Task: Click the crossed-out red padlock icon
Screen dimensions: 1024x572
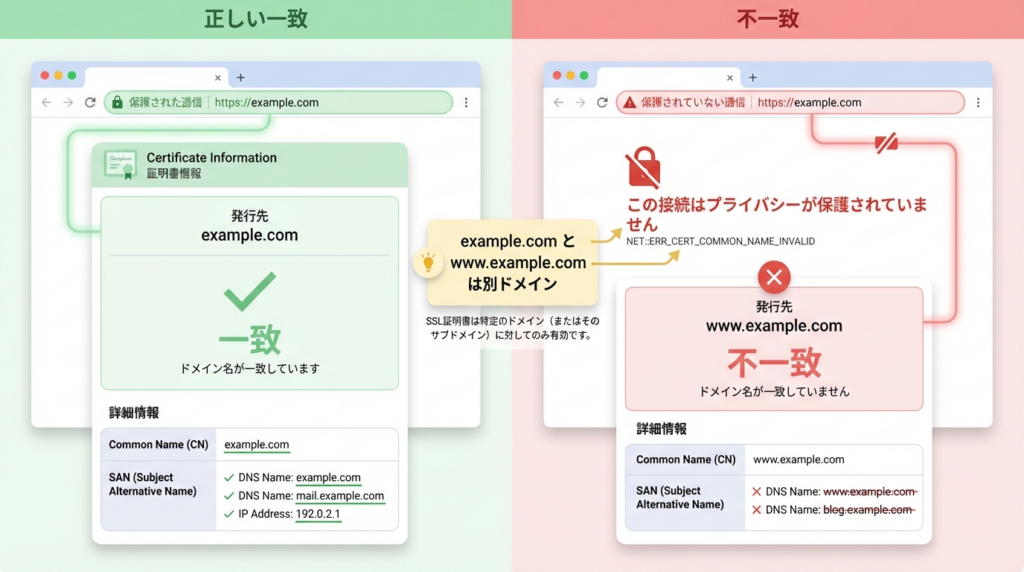Action: 643,169
